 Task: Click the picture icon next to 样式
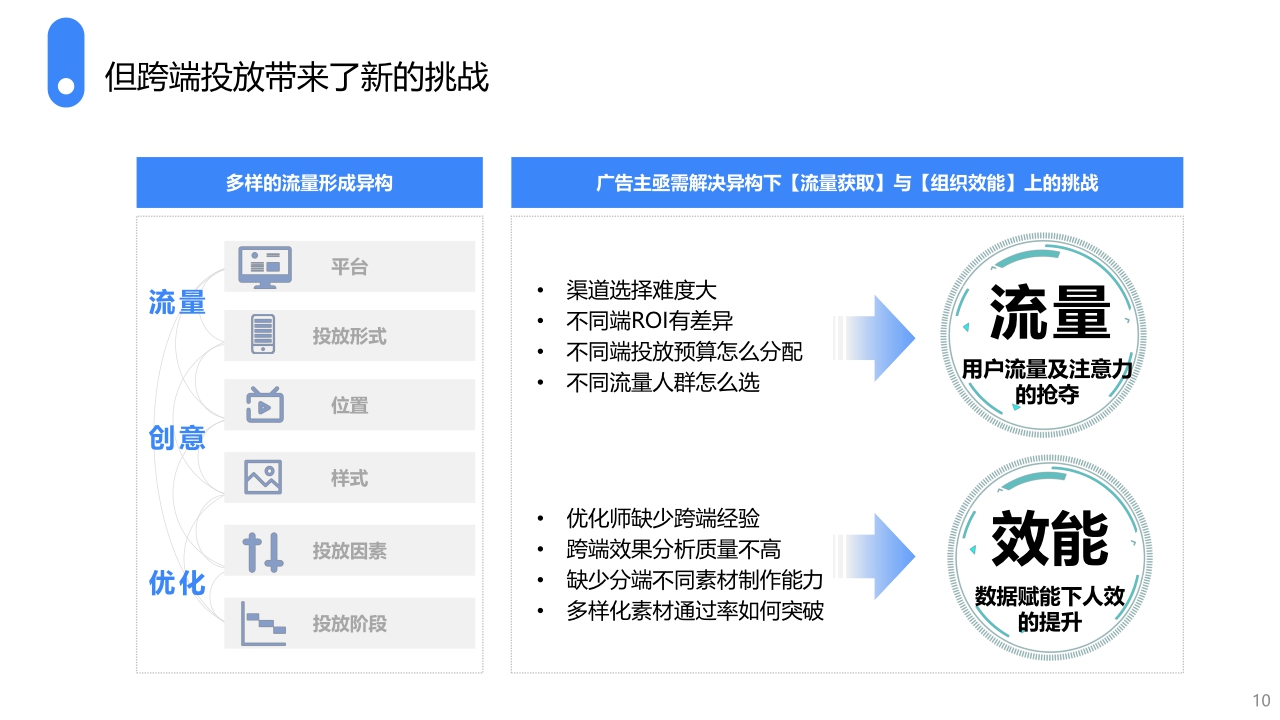263,477
